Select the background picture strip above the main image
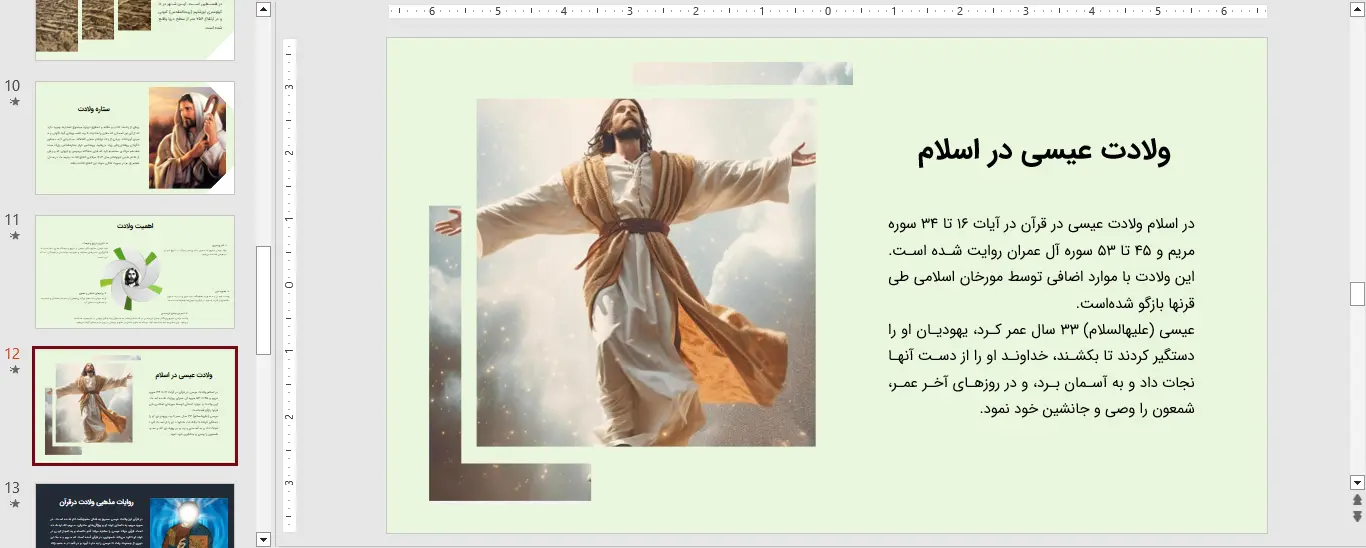This screenshot has height=548, width=1366. tap(743, 73)
